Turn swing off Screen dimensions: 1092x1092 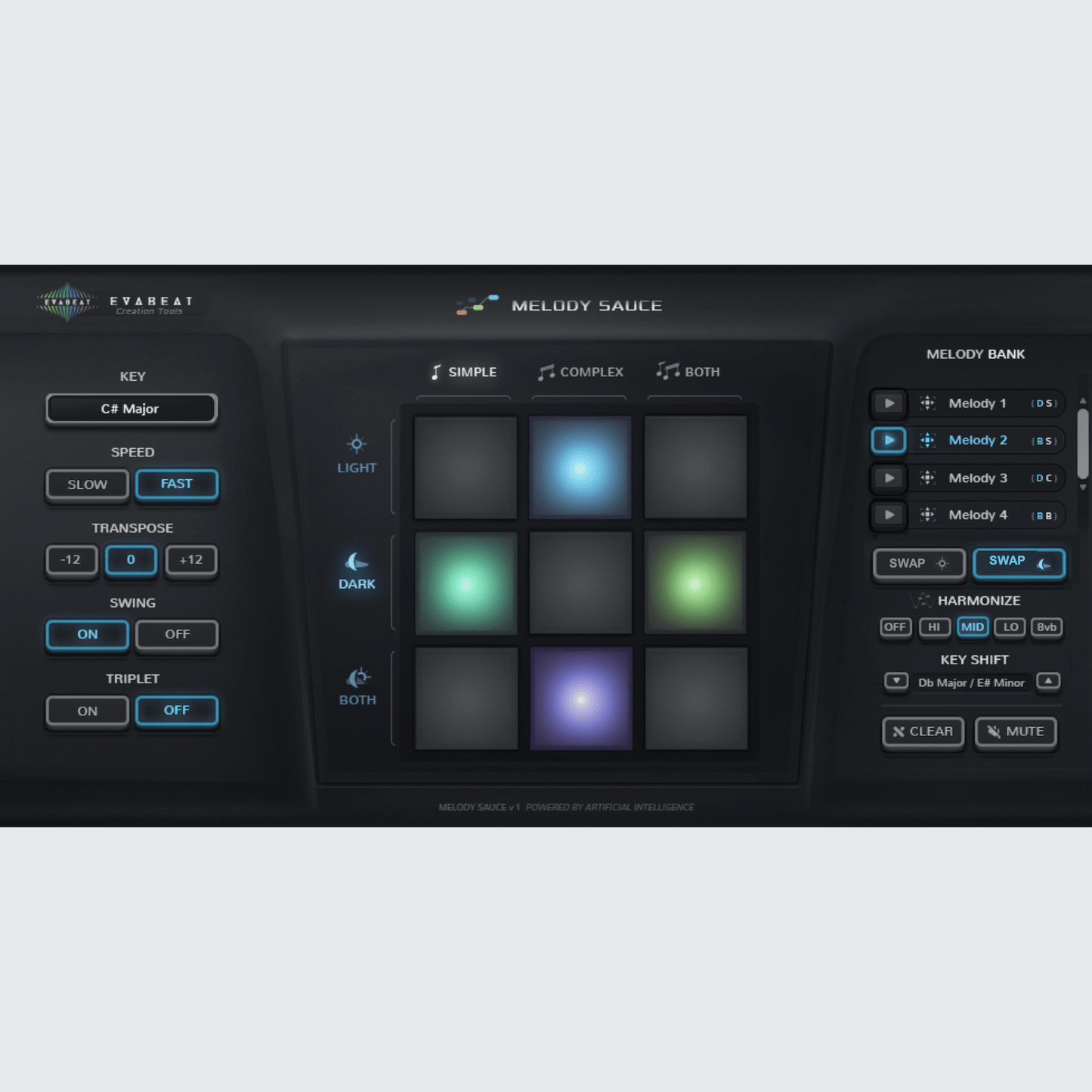pos(177,635)
